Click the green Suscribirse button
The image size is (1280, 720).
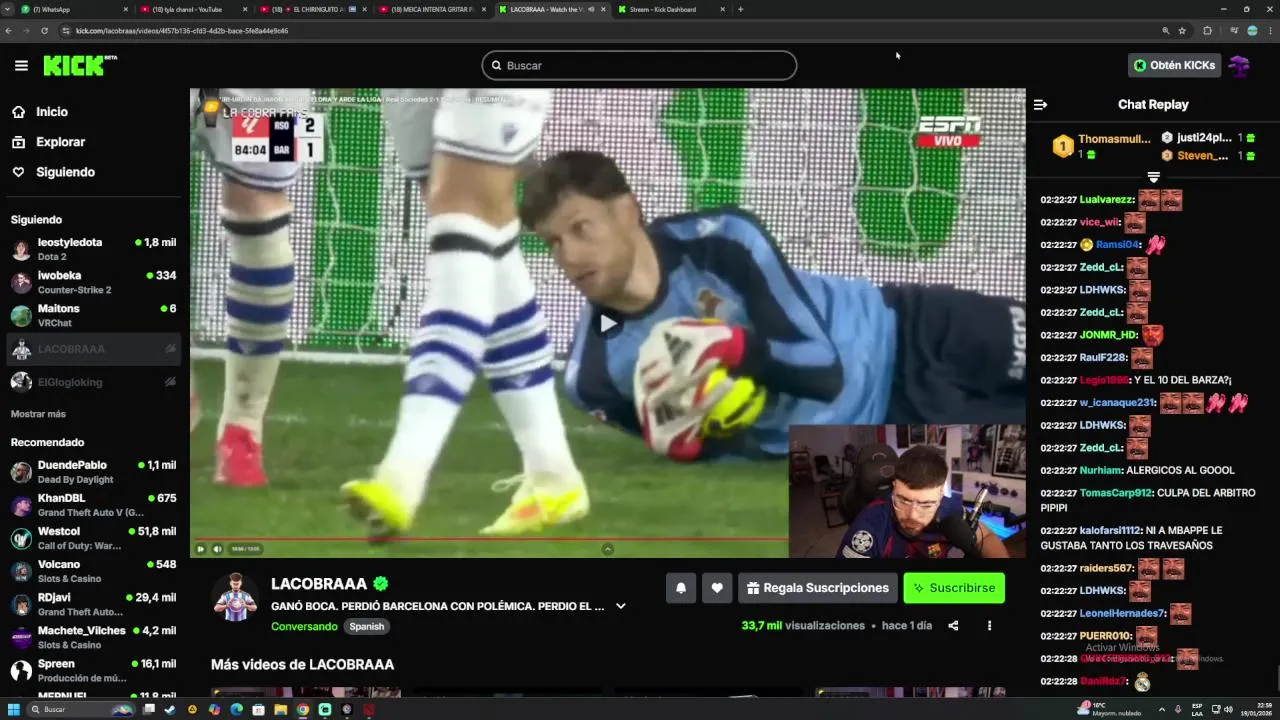pos(954,588)
